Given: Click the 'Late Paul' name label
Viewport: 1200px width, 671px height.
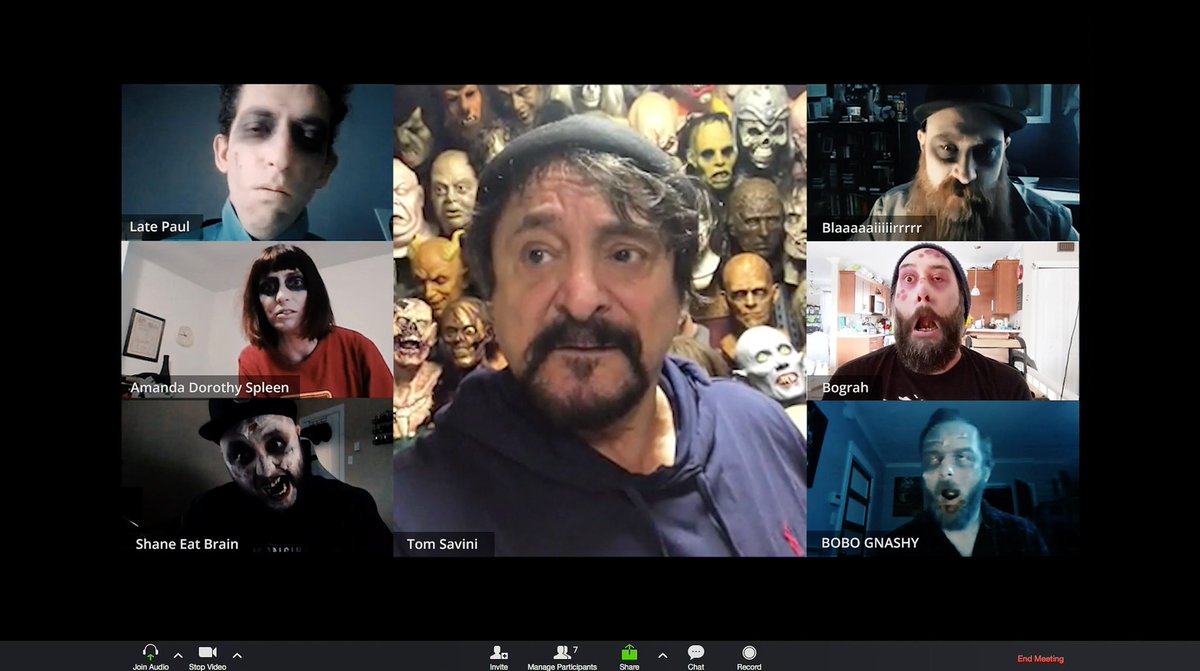Looking at the screenshot, I should [x=160, y=227].
